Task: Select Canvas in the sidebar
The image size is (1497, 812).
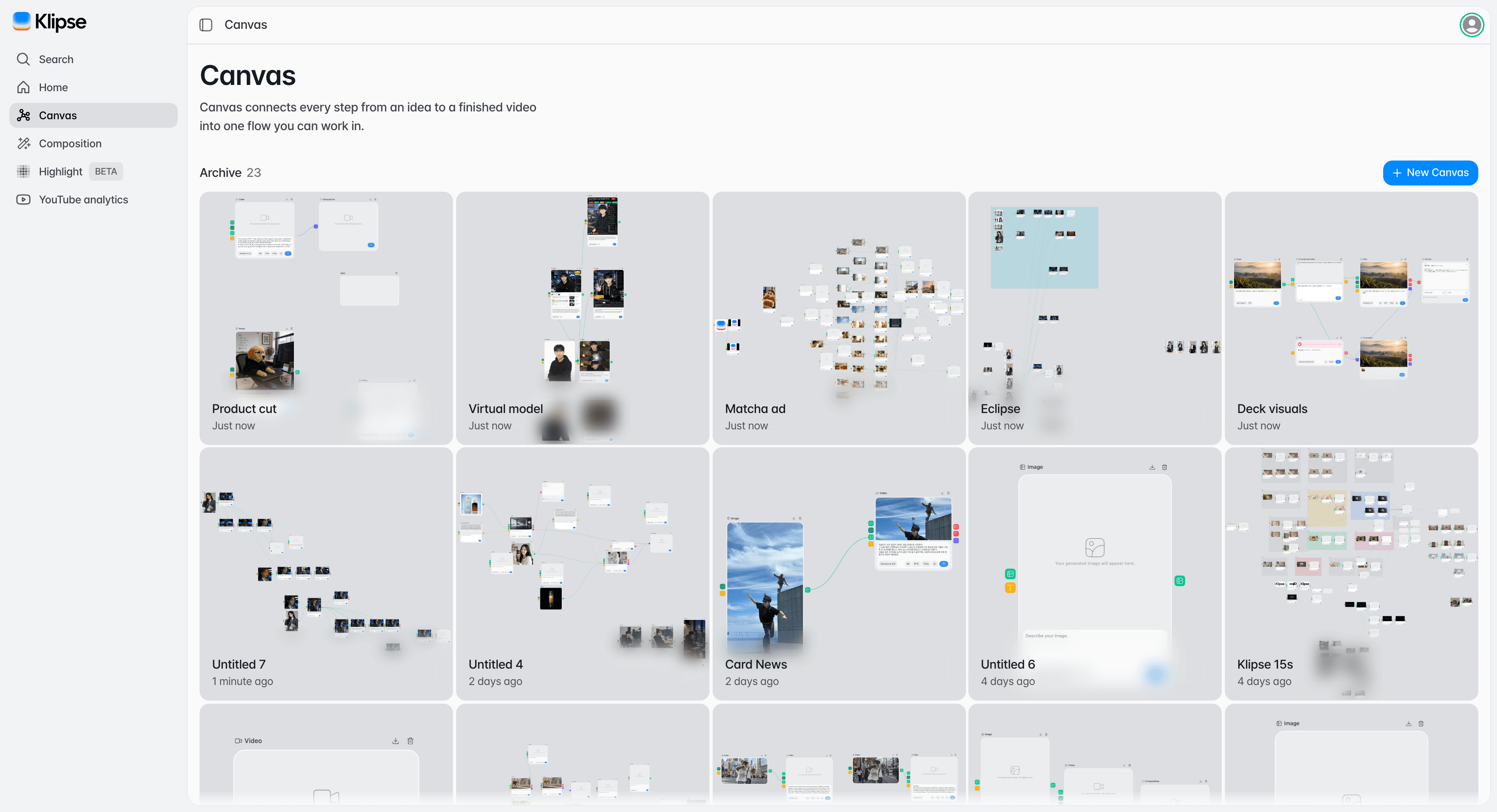Action: coord(94,115)
